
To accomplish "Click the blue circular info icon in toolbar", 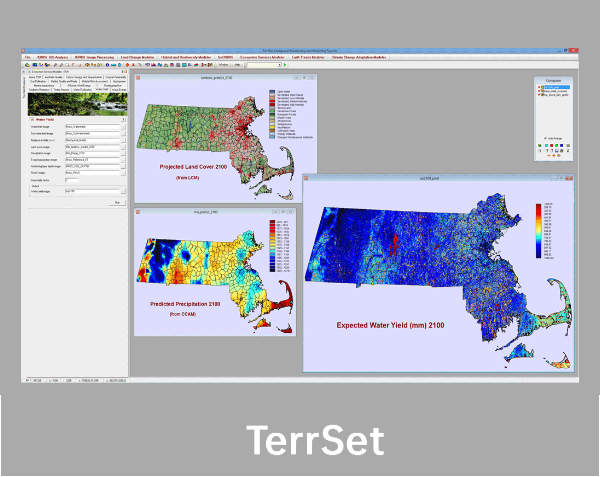I will (x=107, y=65).
